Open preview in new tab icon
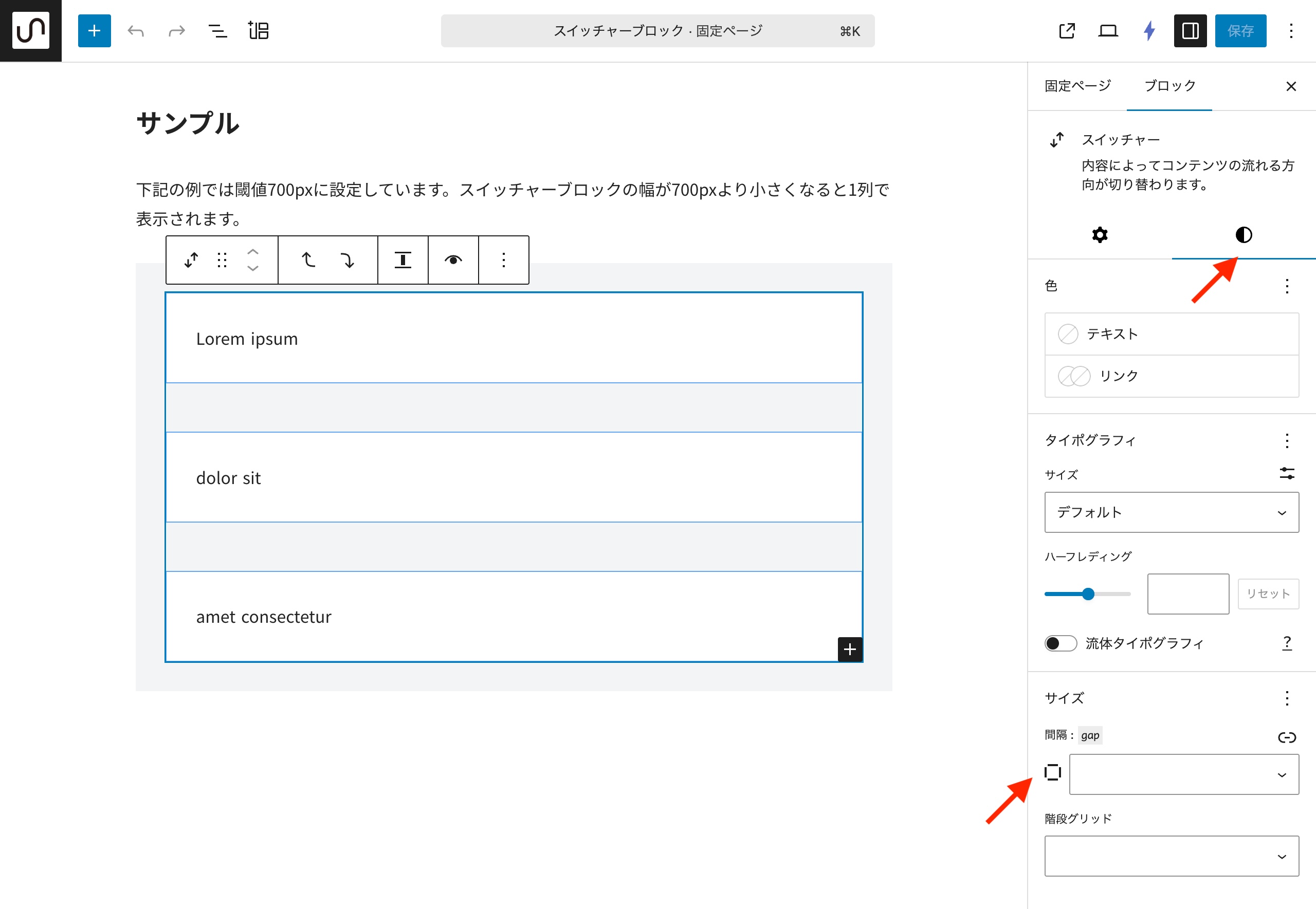 pos(1067,31)
